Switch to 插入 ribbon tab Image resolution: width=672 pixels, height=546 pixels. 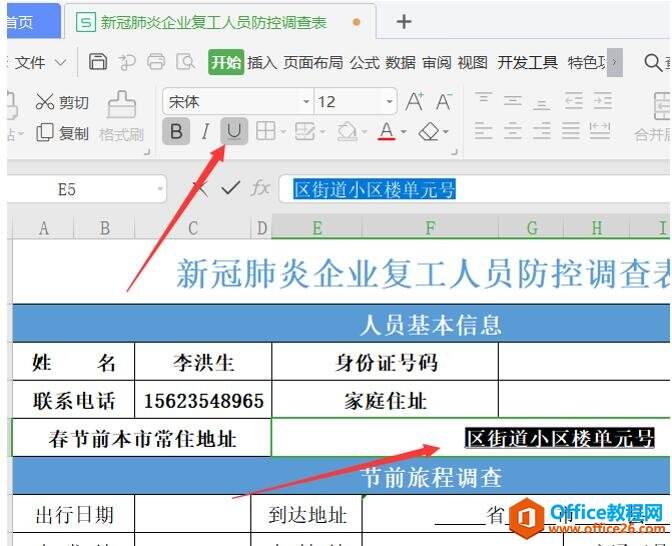[x=262, y=63]
